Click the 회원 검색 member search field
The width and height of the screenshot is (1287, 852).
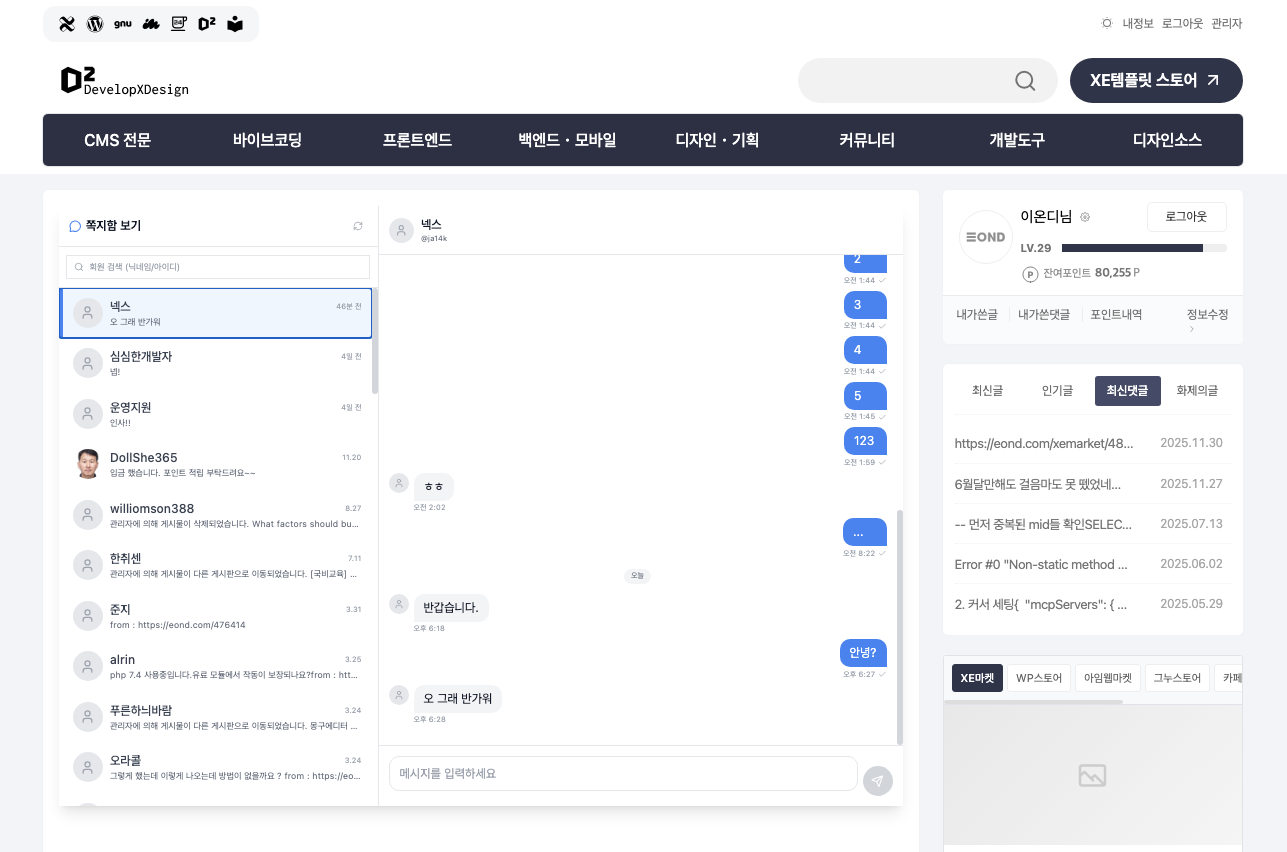218,267
